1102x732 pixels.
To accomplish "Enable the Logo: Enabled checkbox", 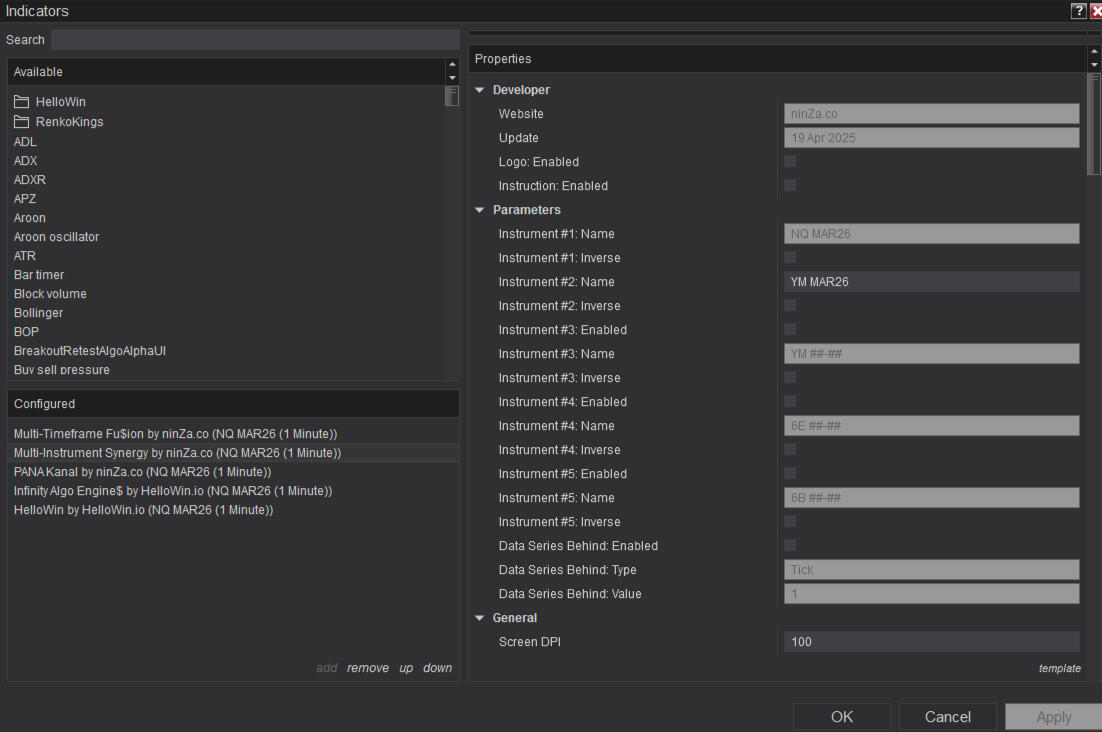I will click(790, 162).
